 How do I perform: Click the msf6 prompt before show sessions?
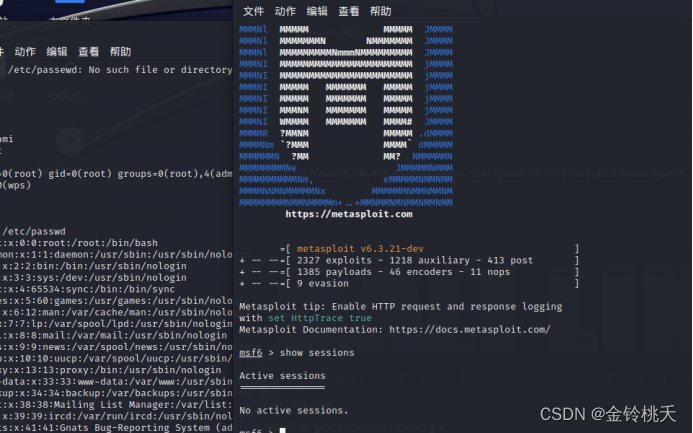pyautogui.click(x=251, y=353)
